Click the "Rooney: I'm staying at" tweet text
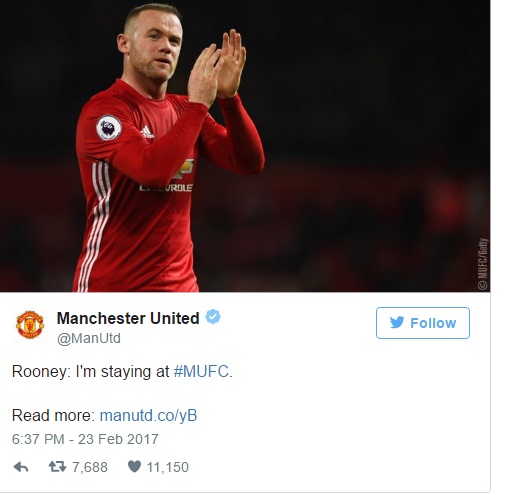The image size is (522, 495). [x=90, y=371]
